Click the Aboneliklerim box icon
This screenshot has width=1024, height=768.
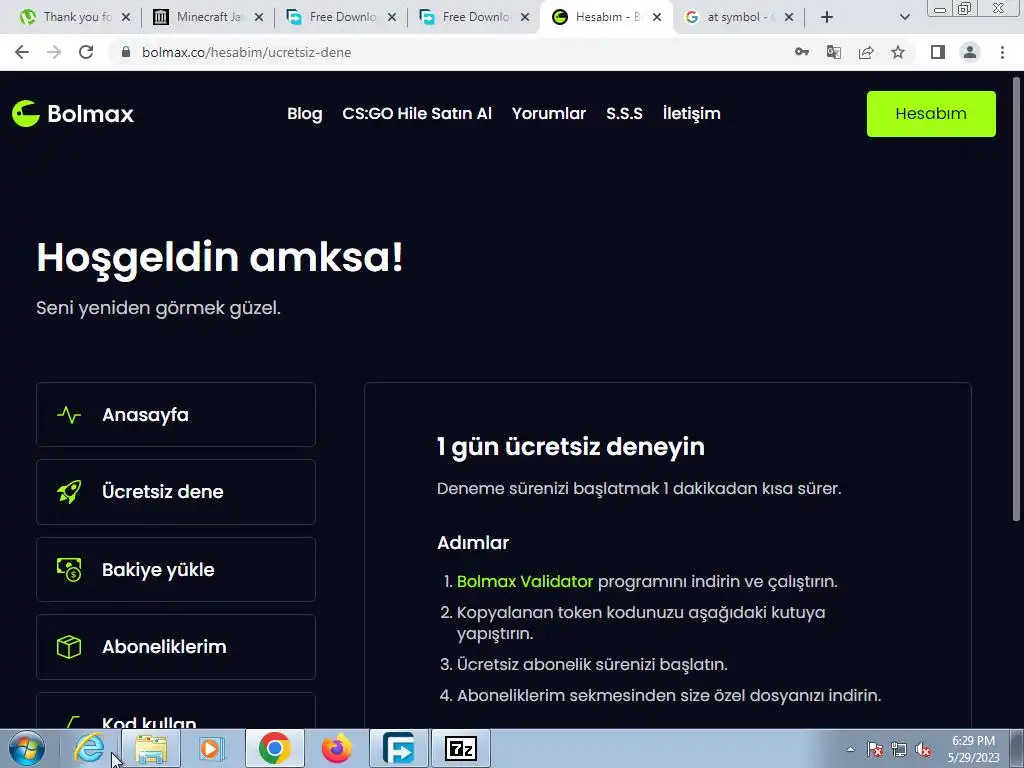coord(69,647)
